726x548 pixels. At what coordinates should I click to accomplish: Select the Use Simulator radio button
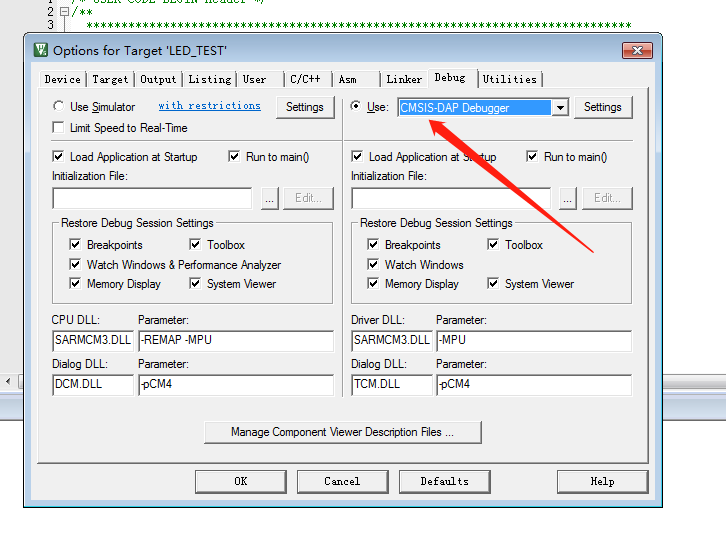[x=58, y=106]
